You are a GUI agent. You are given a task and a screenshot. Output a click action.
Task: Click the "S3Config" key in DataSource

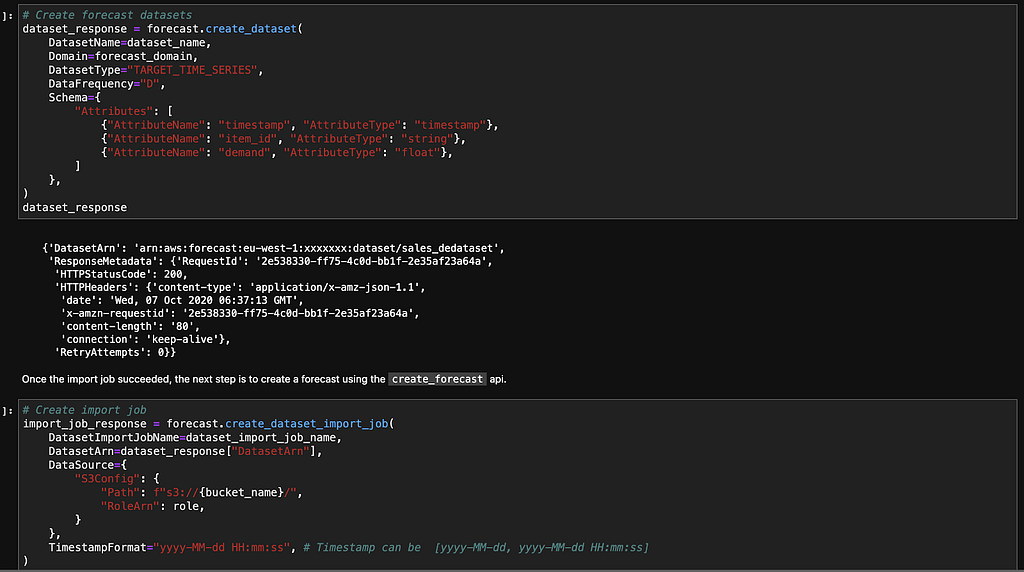click(x=107, y=479)
